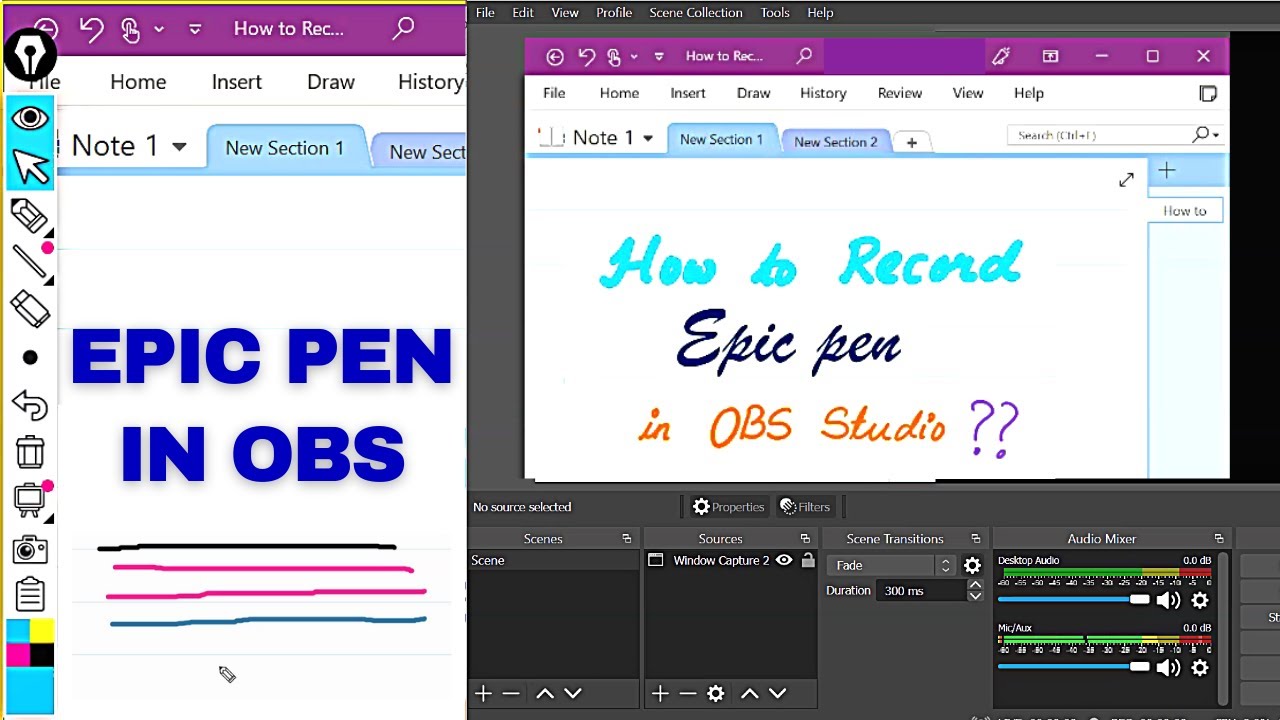Undock Audio Mixer panel with pop-out icon
The image size is (1280, 720).
(x=1218, y=539)
